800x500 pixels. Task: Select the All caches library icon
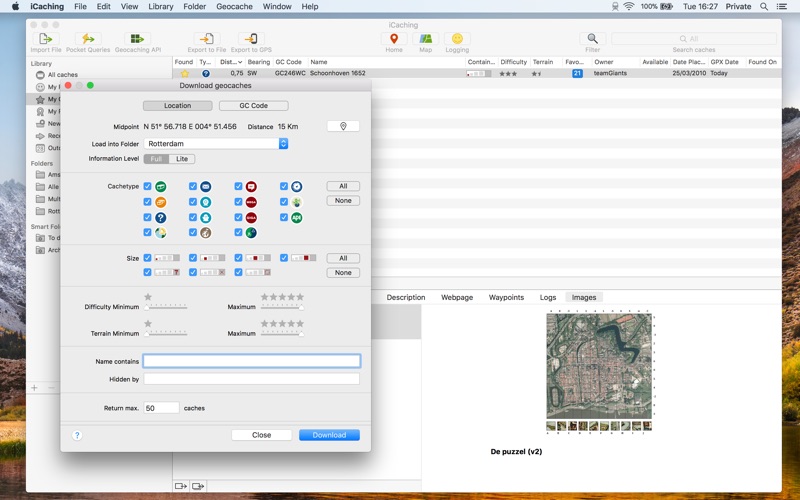40,74
